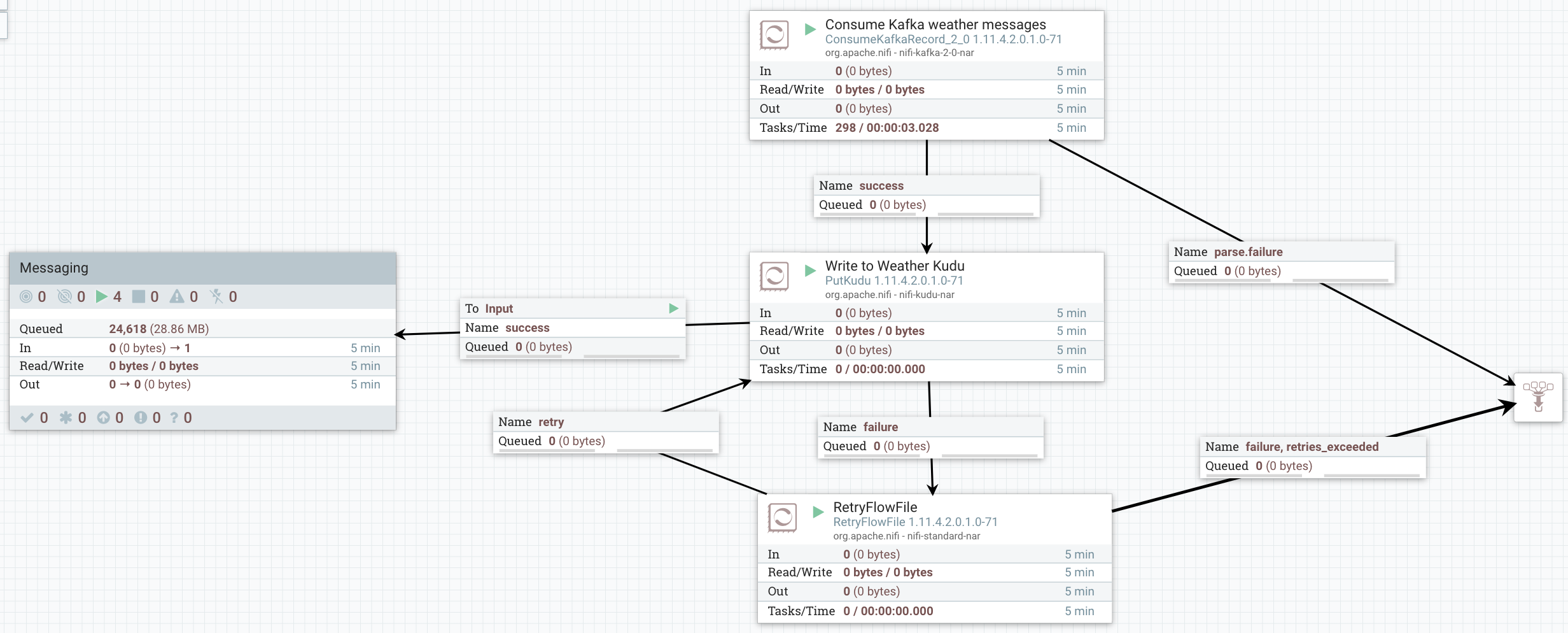Select the funnel element on the right edge
The height and width of the screenshot is (633, 1568).
point(1537,397)
